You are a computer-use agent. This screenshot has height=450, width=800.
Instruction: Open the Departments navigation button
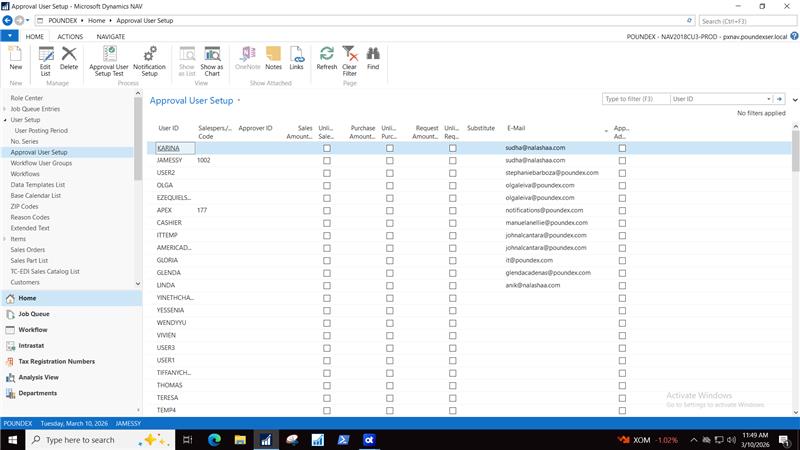[38, 393]
